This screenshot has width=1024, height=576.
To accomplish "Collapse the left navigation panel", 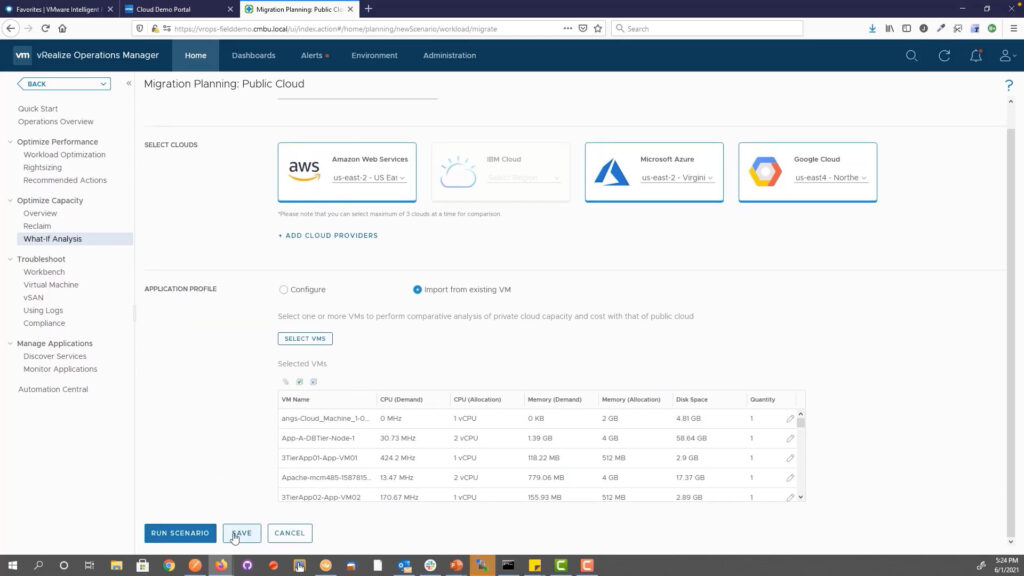I will coord(129,84).
